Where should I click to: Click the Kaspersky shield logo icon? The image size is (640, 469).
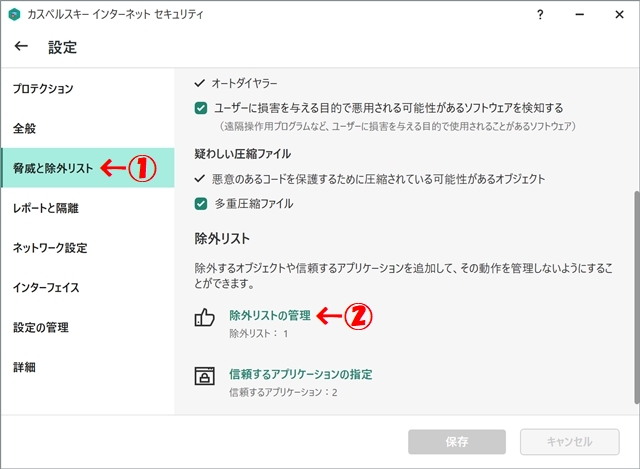coord(16,15)
